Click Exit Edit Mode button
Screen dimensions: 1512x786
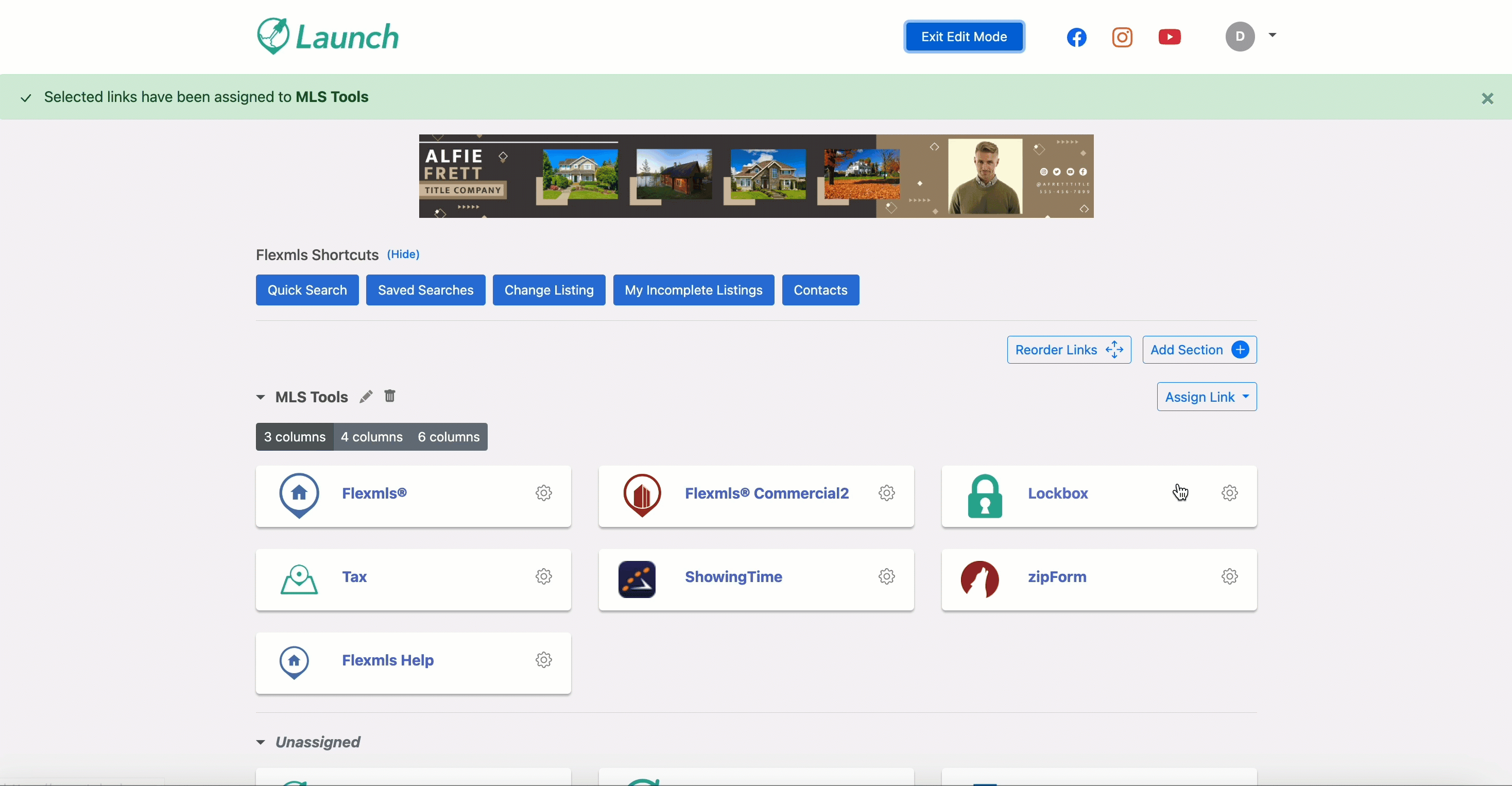pos(964,37)
